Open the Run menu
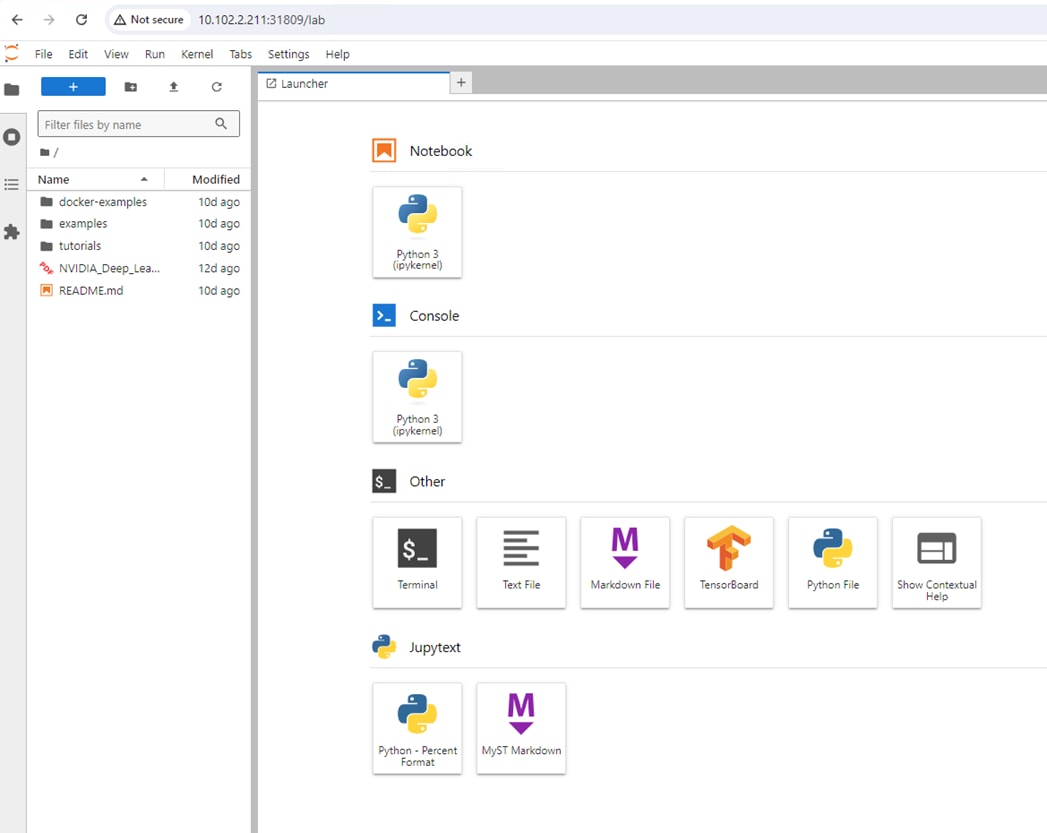Viewport: 1047px width, 833px height. (155, 54)
